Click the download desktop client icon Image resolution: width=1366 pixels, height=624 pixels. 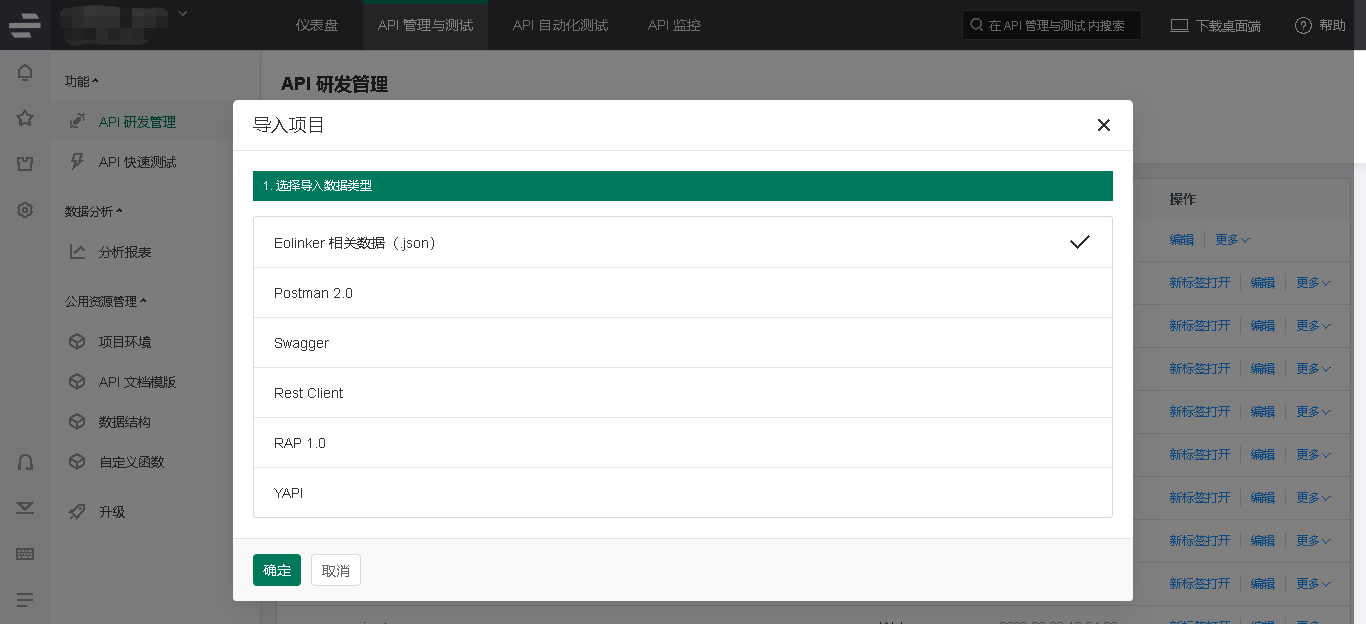(x=1179, y=25)
